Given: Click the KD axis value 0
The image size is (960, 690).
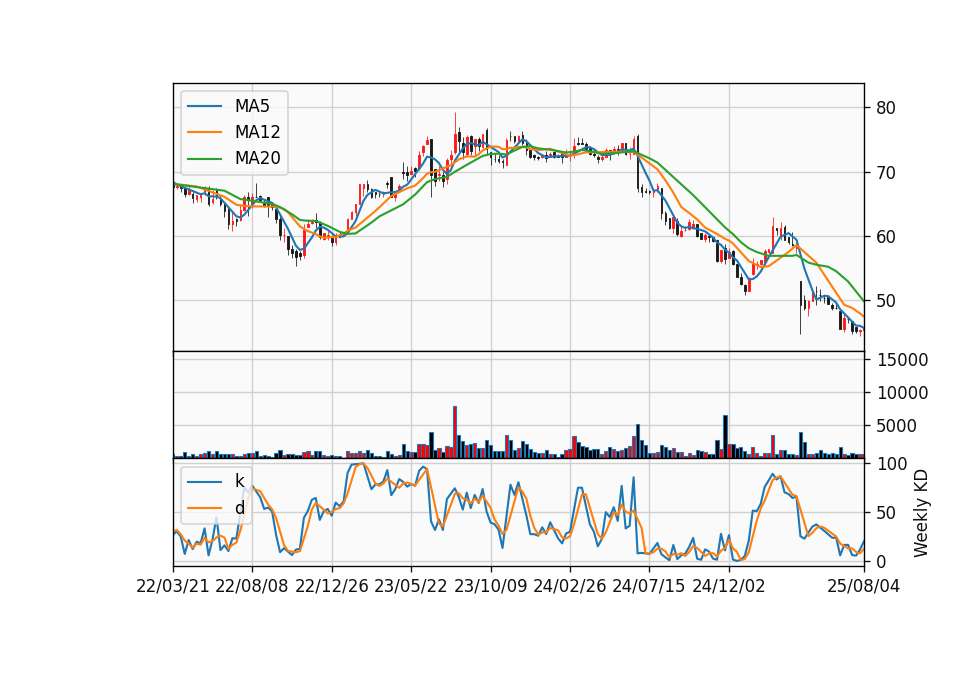Looking at the screenshot, I should (x=881, y=561).
